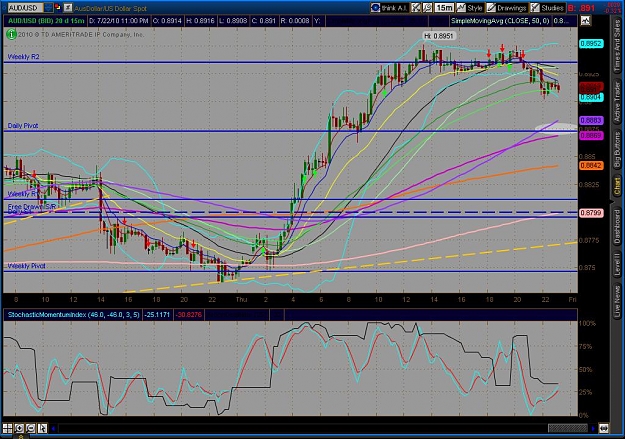Select the pointer cursor tool icon

click(42, 429)
